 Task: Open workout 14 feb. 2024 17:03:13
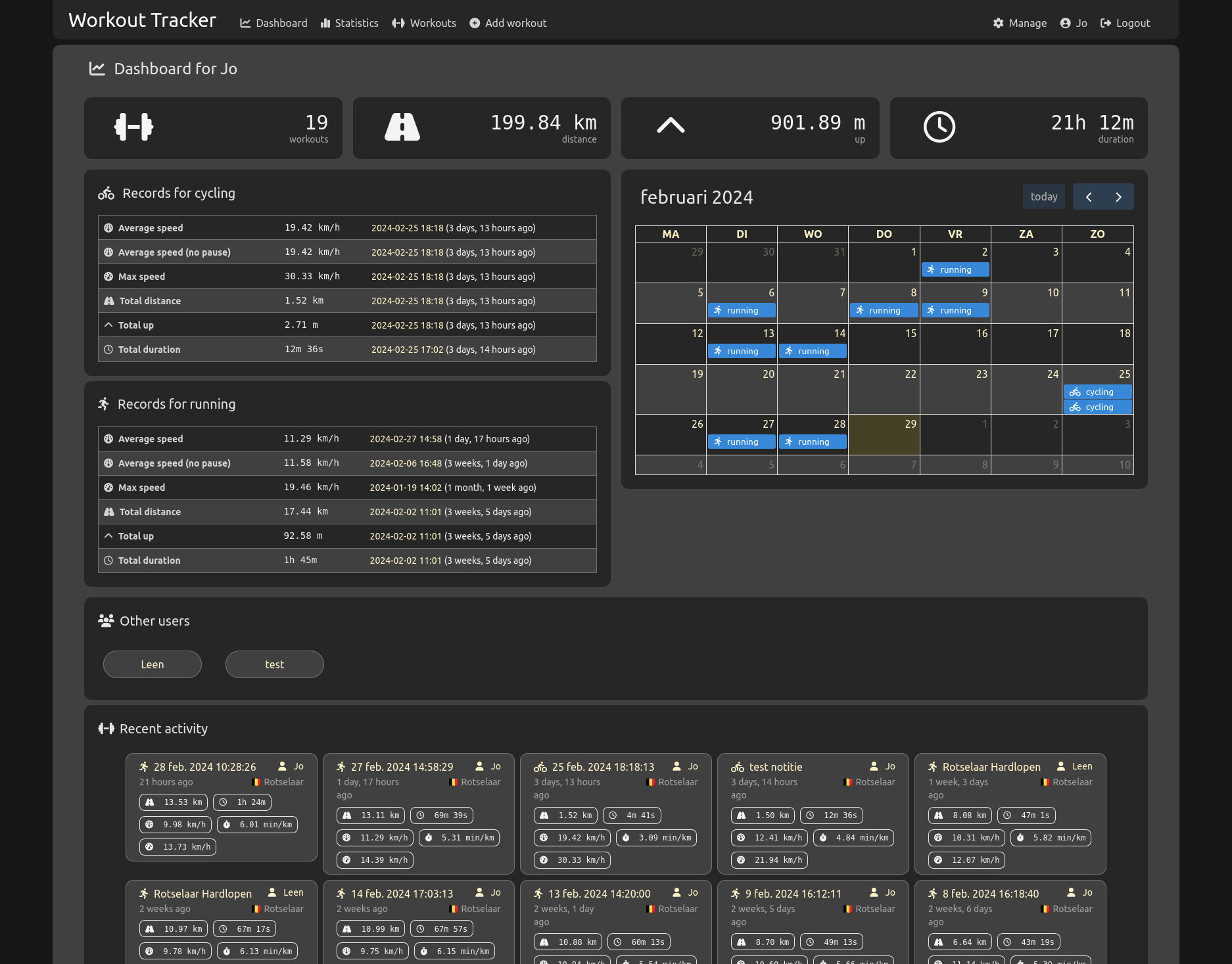pos(402,894)
